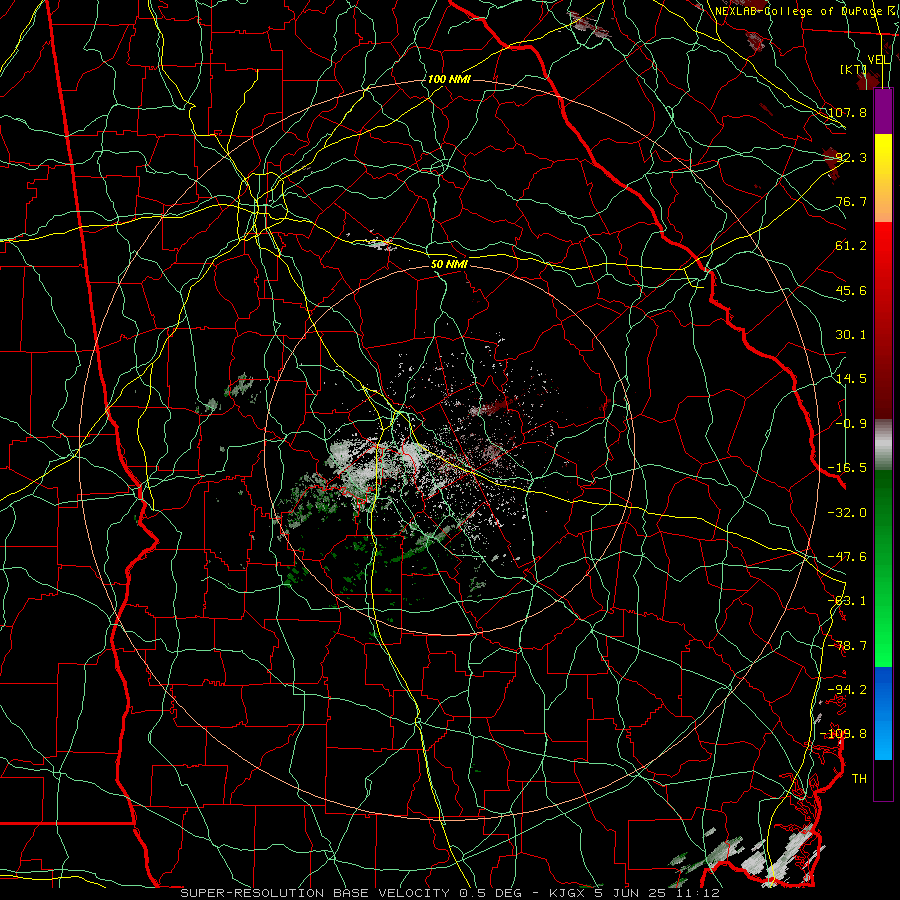Image resolution: width=900 pixels, height=900 pixels.
Task: Click the 92.3 velocity scale value
Action: [x=851, y=157]
